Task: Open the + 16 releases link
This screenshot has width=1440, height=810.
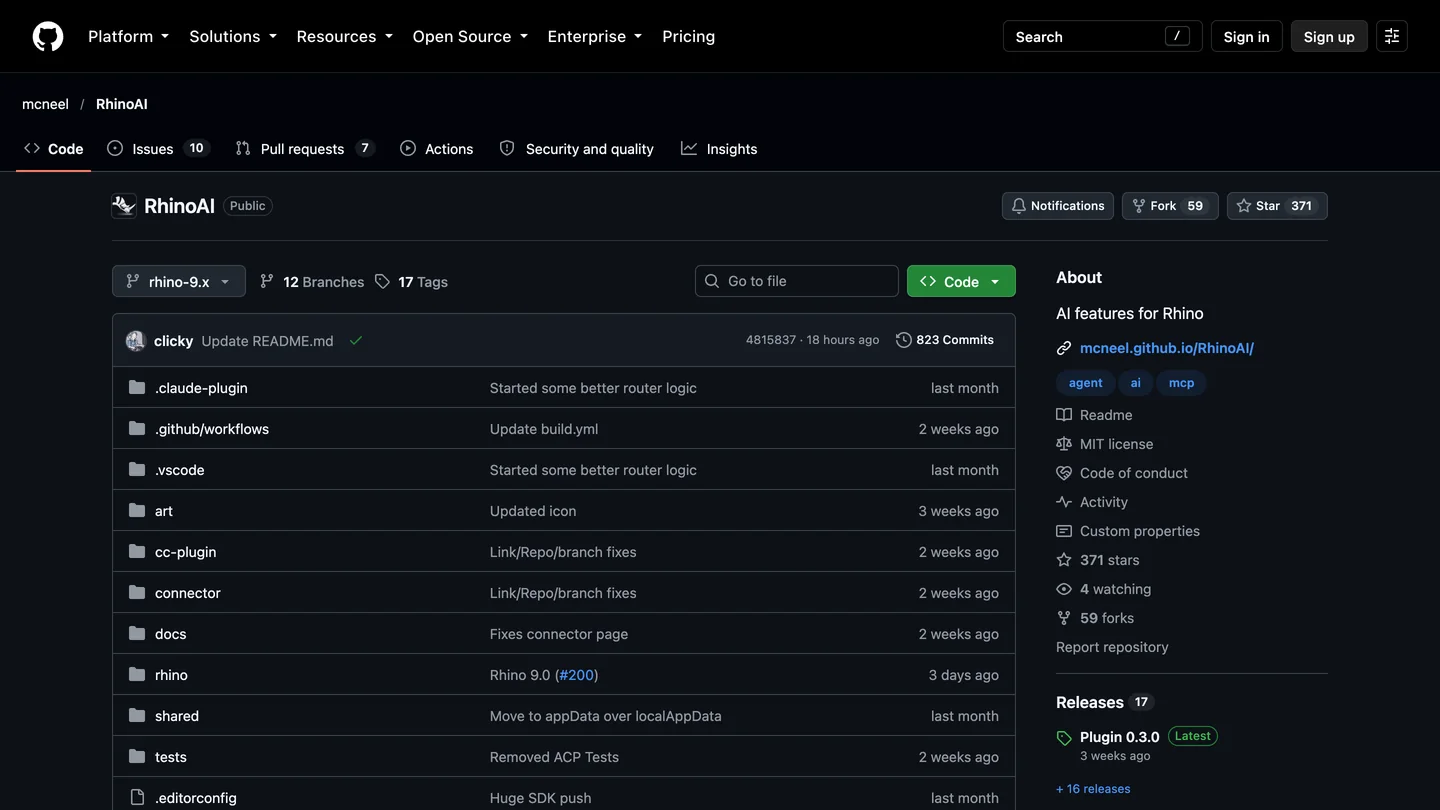Action: click(1093, 789)
